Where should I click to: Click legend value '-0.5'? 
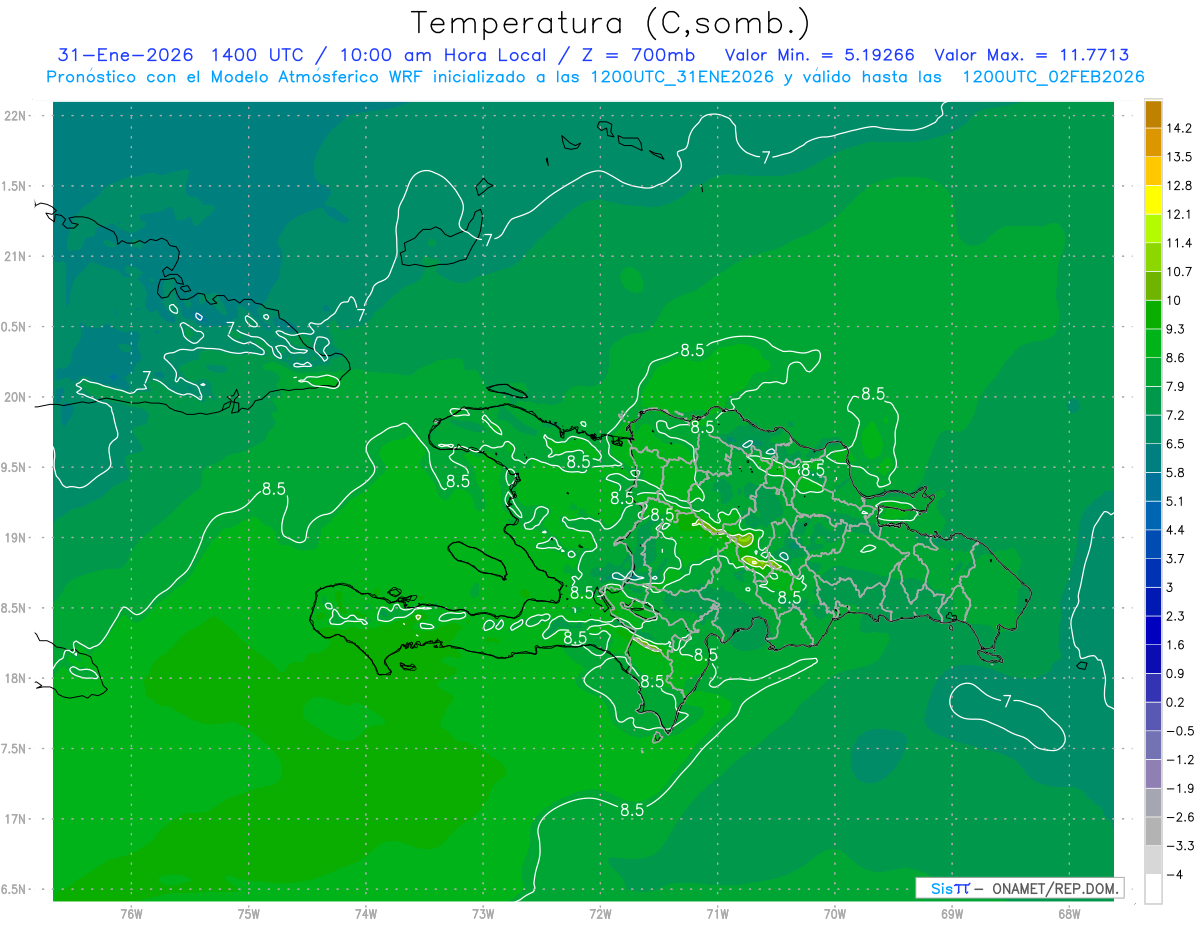(x=1179, y=731)
